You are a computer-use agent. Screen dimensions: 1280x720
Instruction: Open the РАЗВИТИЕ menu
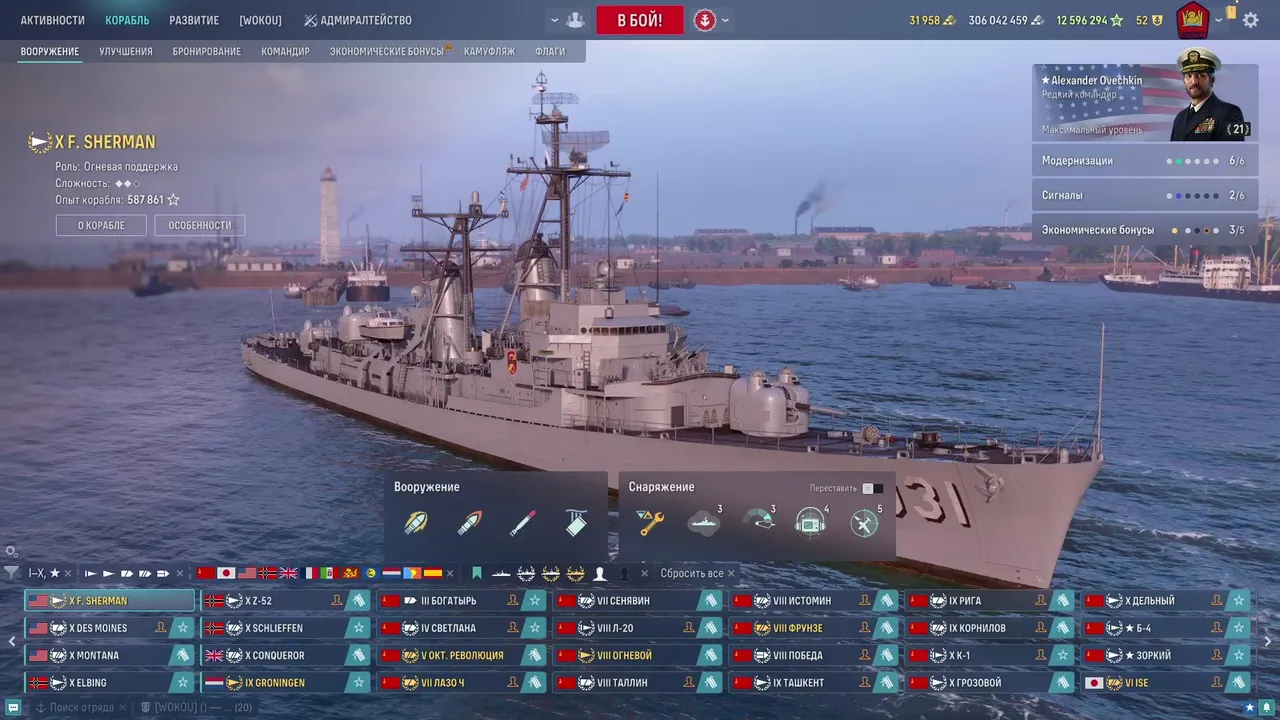pyautogui.click(x=194, y=20)
